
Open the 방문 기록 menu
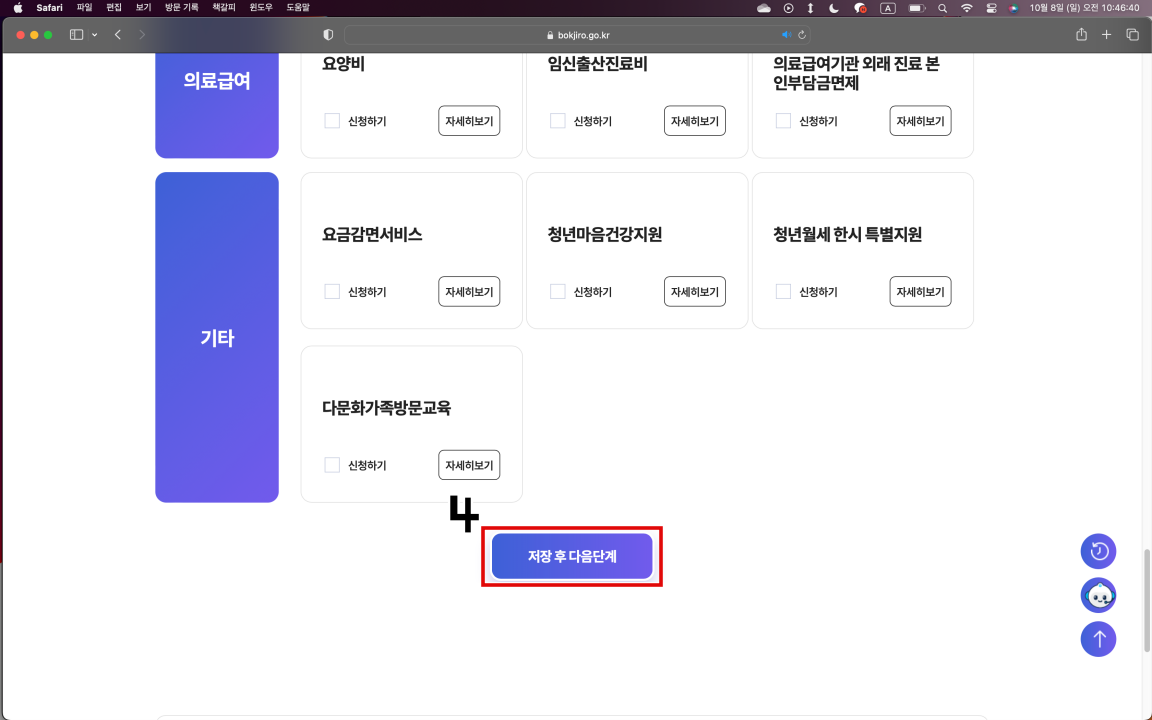pos(179,8)
